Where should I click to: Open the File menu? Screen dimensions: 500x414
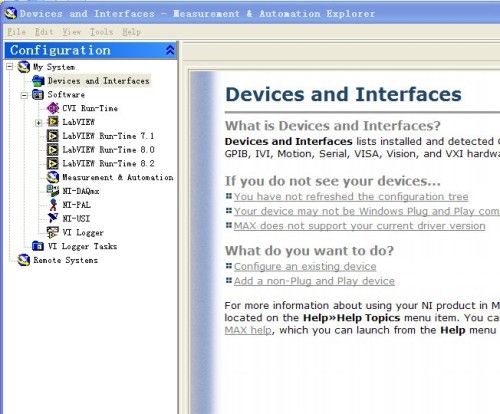17,32
